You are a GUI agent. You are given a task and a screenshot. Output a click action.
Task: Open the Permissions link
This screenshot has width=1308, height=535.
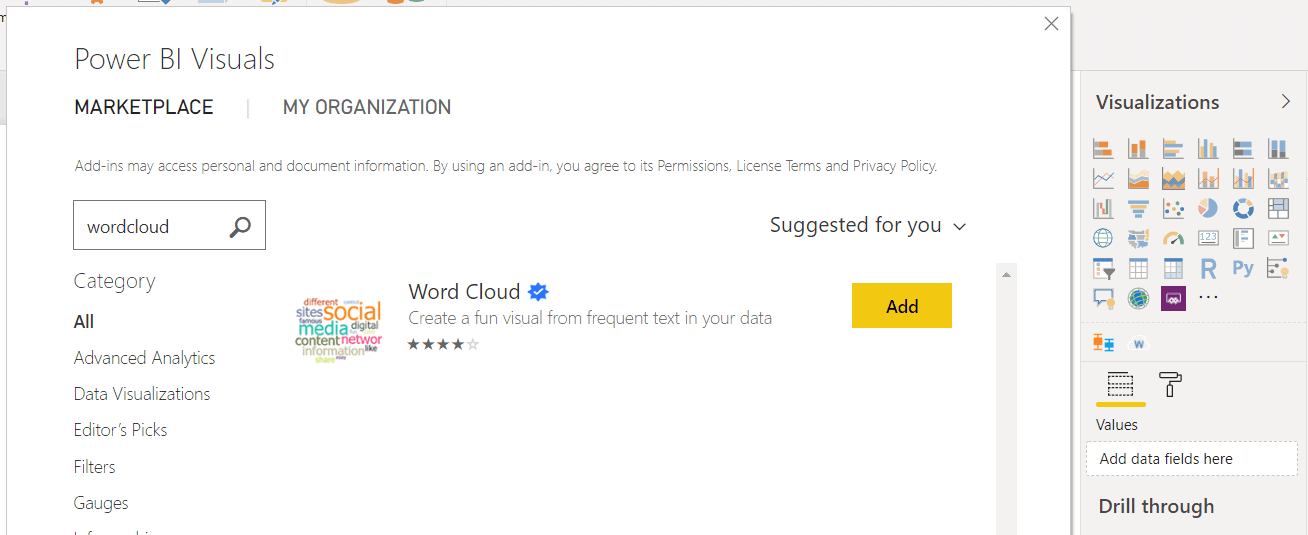coord(694,166)
